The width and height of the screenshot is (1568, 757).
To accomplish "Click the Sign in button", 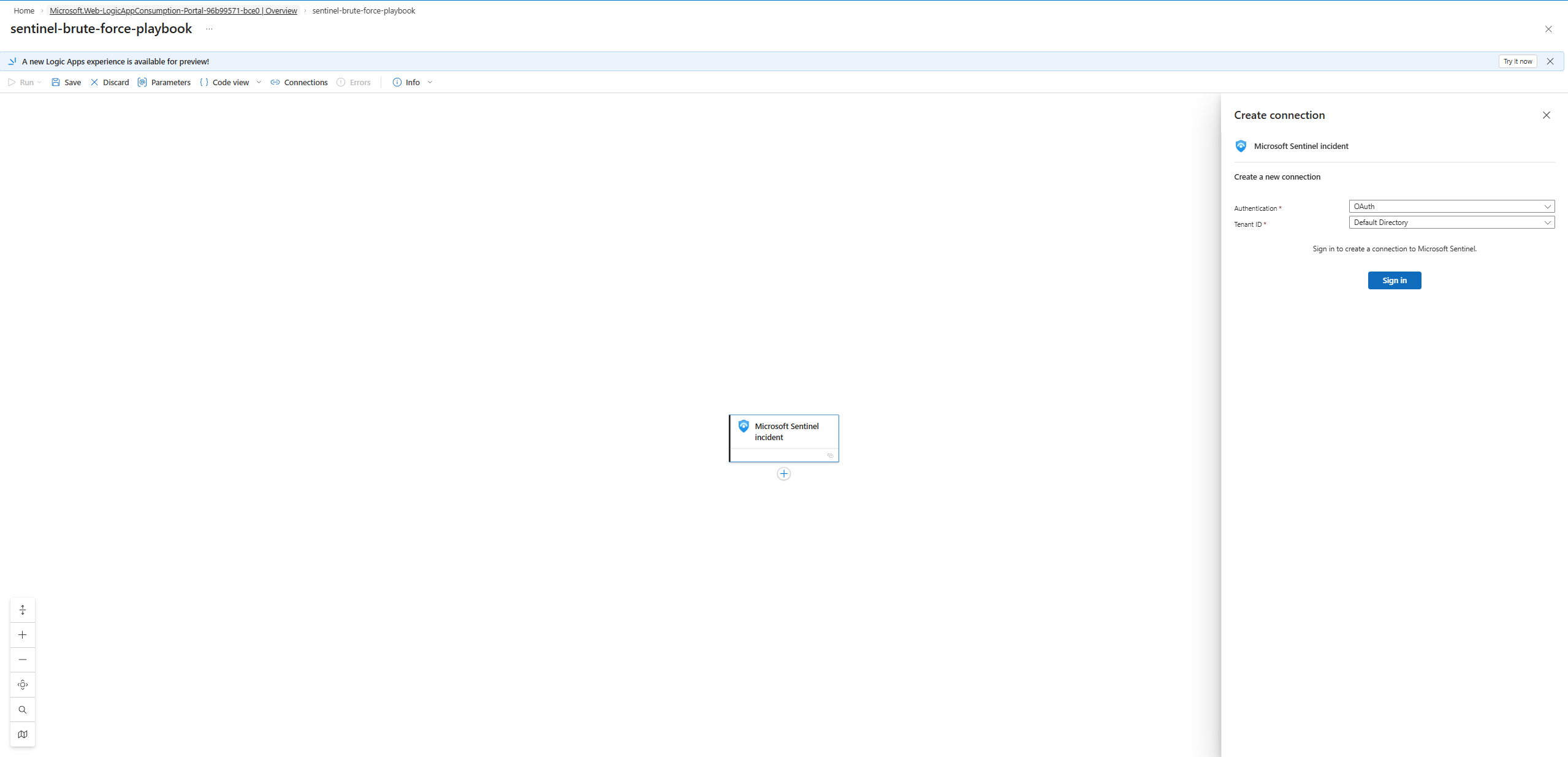I will 1394,280.
